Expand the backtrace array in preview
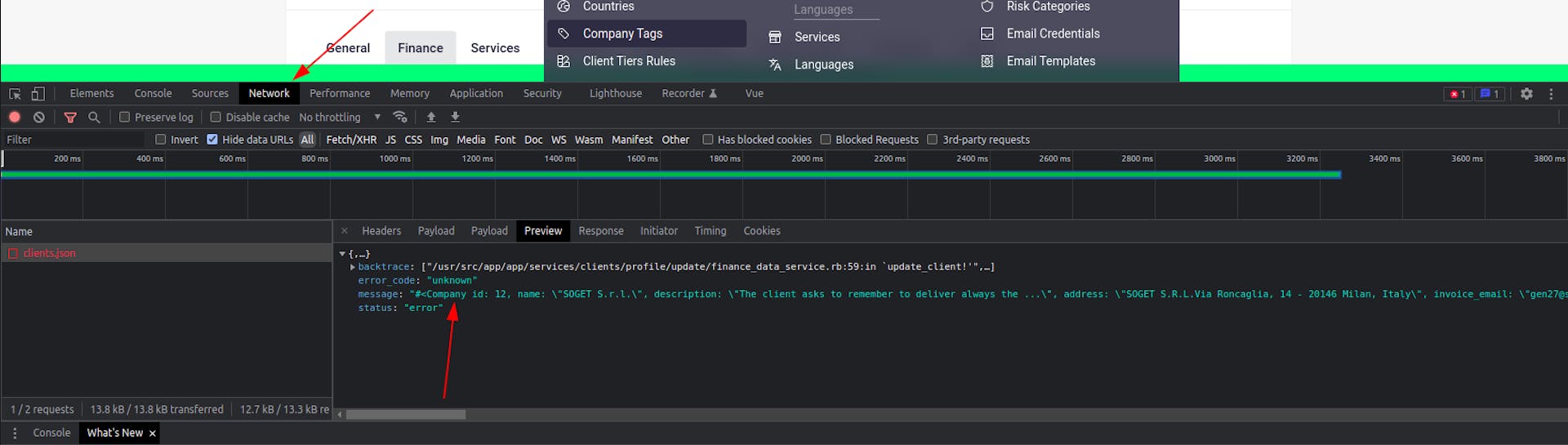Screen dimensions: 1568x445 point(352,267)
